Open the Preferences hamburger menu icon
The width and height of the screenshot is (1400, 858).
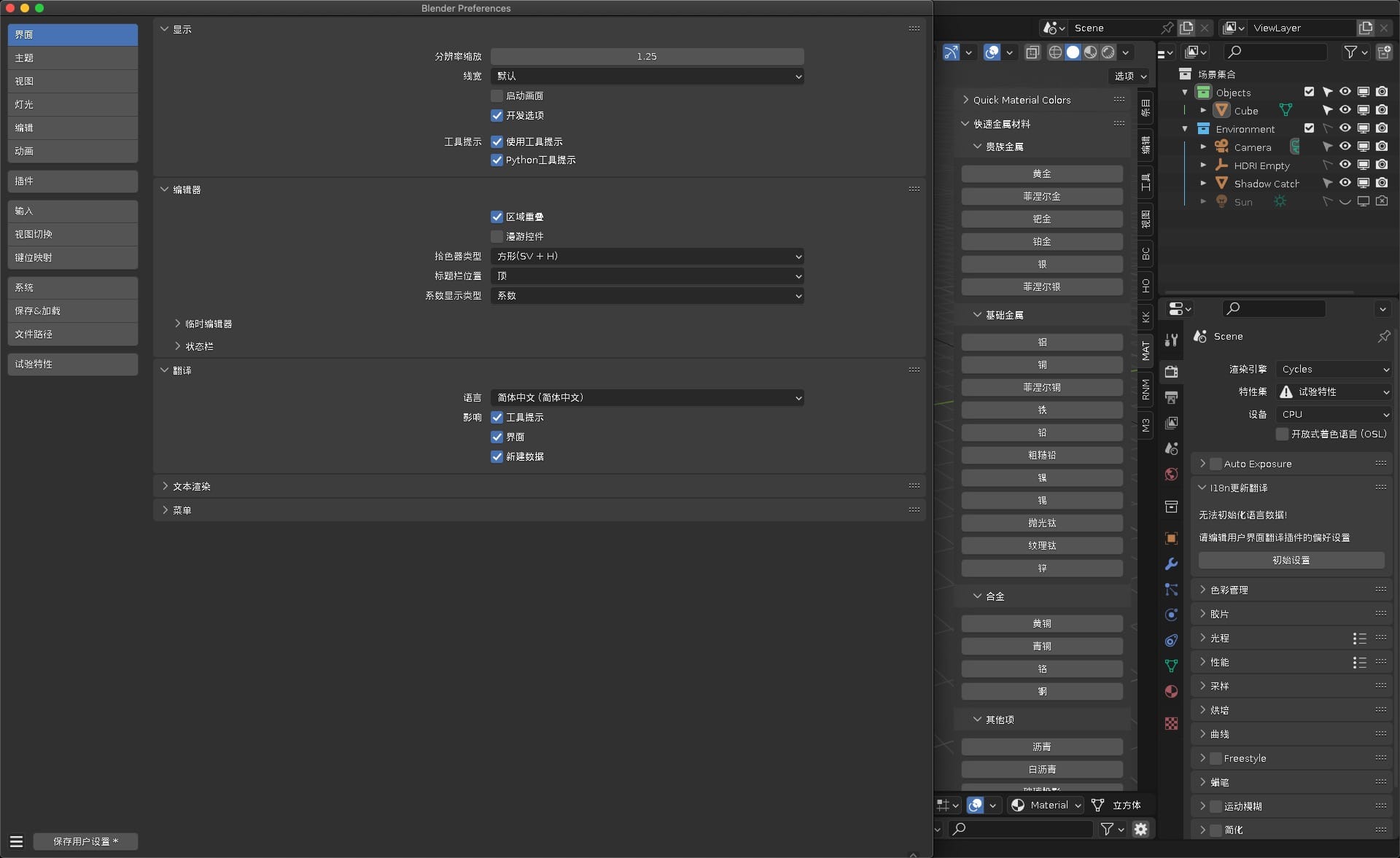coord(16,841)
